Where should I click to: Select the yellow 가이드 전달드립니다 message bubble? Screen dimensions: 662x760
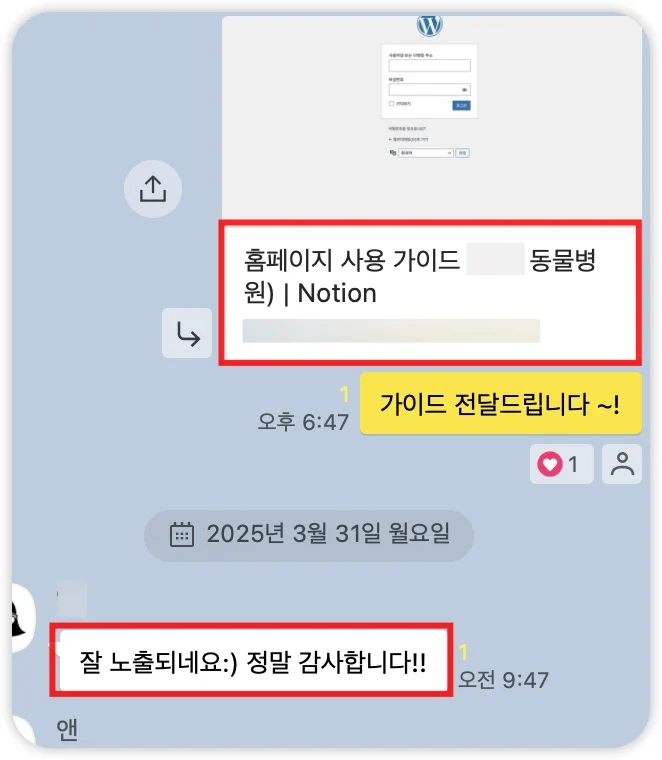[501, 404]
